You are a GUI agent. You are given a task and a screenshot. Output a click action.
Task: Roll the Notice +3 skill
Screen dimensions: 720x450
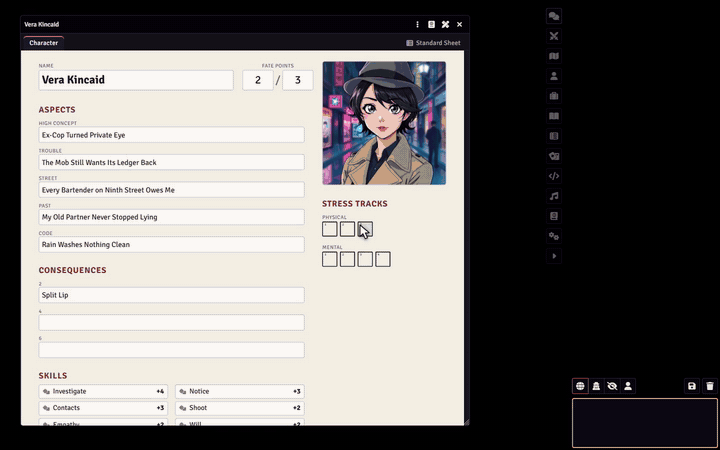point(240,391)
